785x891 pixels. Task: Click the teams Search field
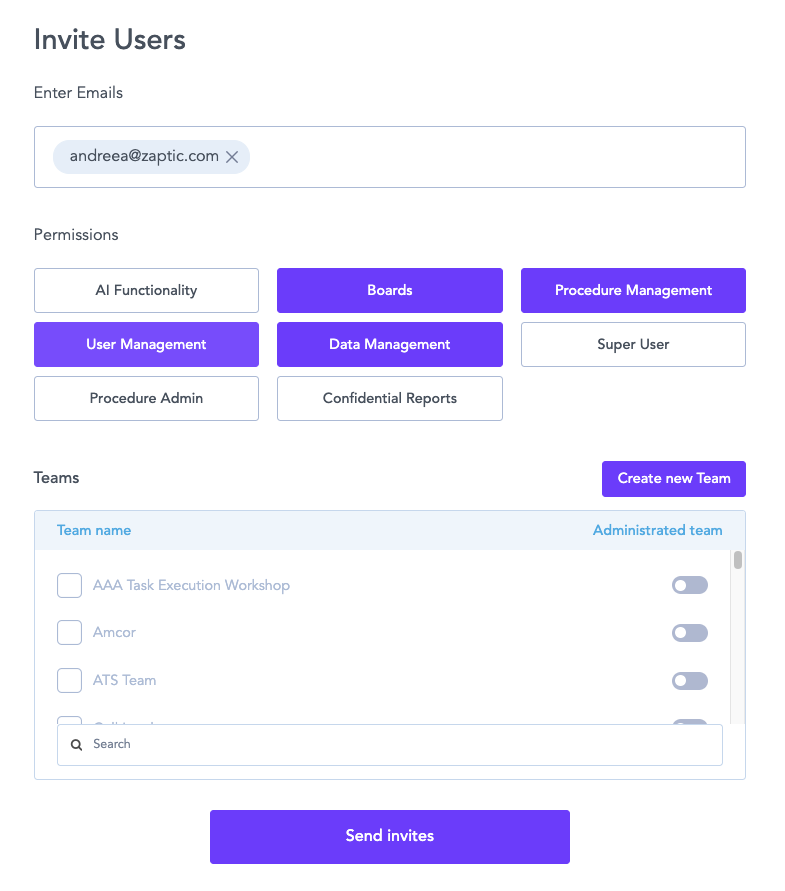pos(400,745)
